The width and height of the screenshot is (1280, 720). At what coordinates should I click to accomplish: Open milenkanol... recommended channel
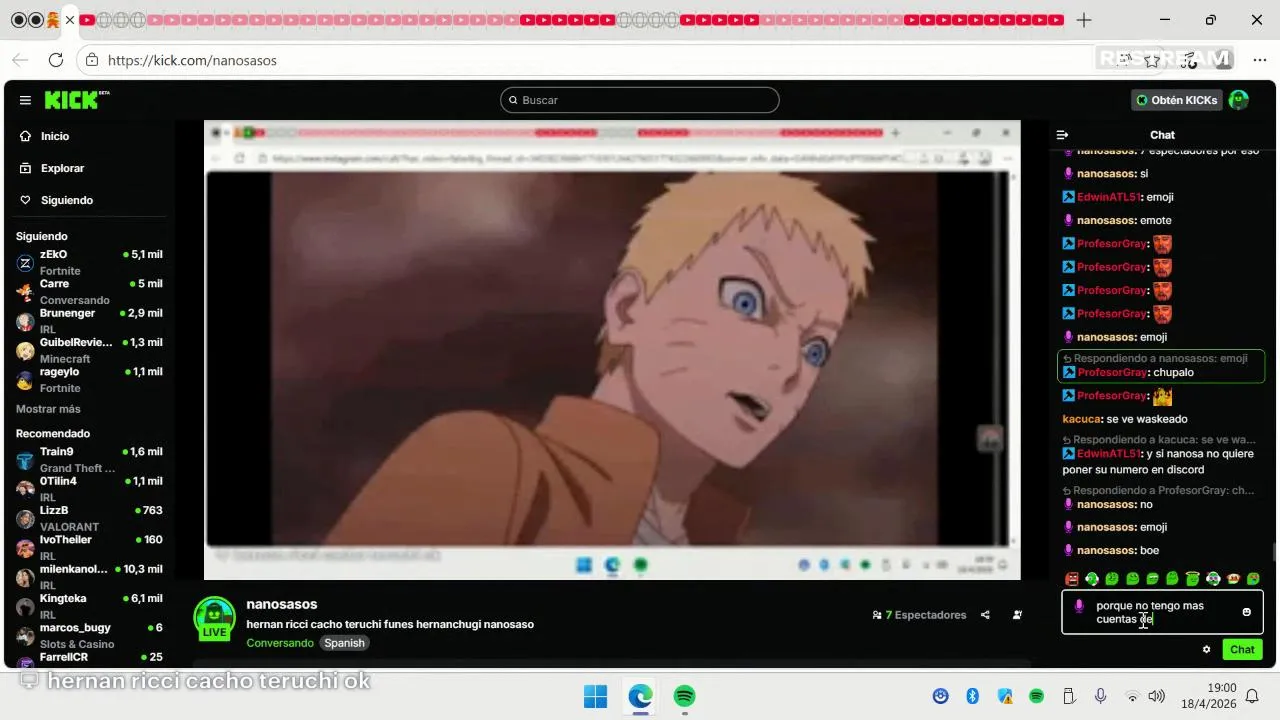[90, 576]
